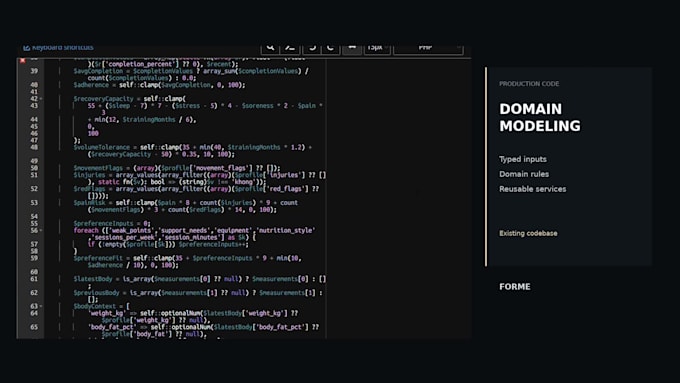Open the Keyboard shortcuts link
The height and width of the screenshot is (383, 680).
(58, 47)
